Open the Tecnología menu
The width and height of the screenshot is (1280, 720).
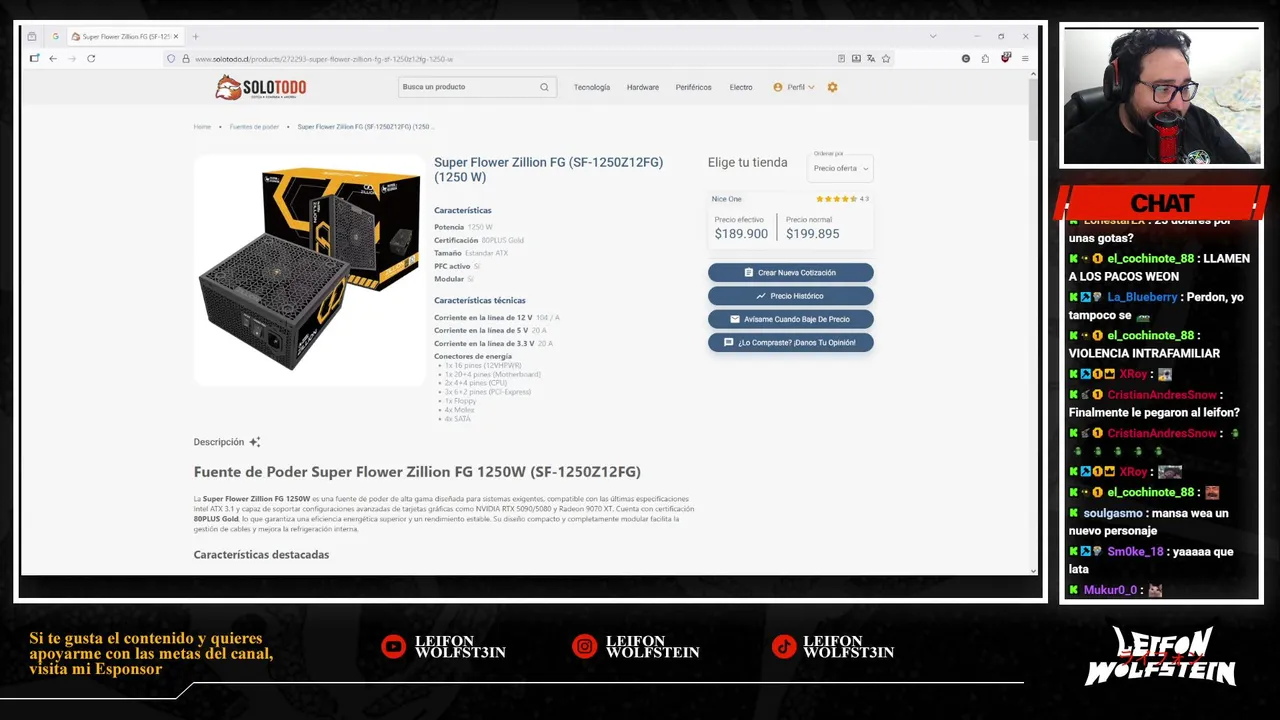point(592,87)
